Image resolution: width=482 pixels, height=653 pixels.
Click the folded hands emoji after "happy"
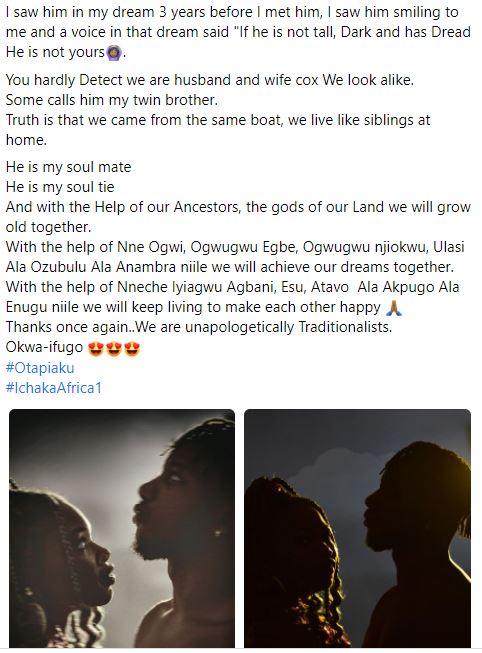click(394, 307)
